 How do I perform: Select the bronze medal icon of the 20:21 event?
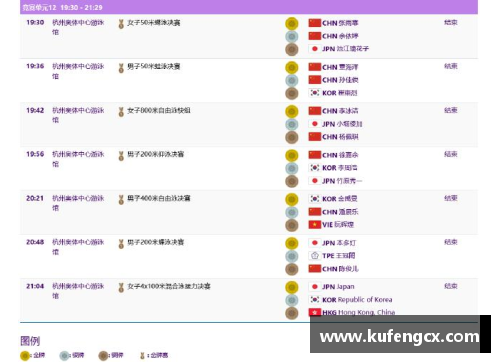(x=292, y=225)
